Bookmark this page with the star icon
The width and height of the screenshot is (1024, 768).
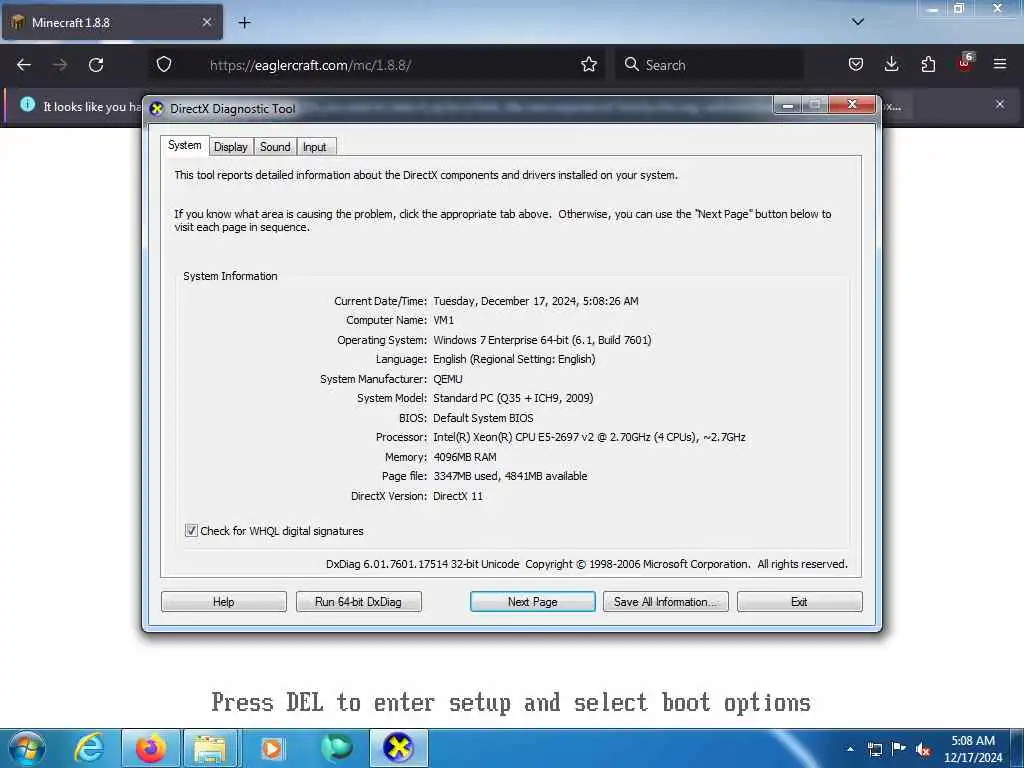pyautogui.click(x=588, y=64)
